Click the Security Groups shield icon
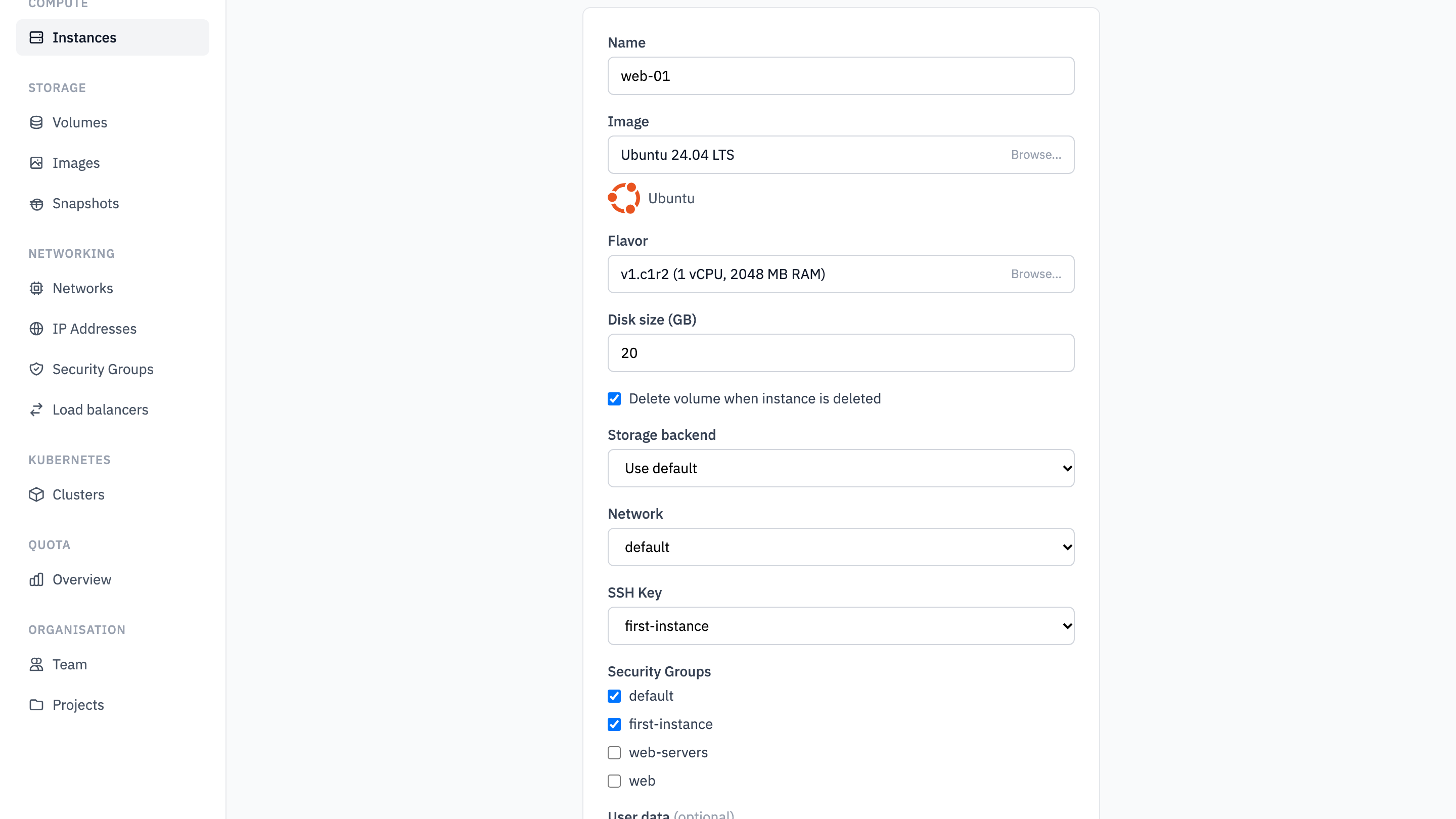Image resolution: width=1456 pixels, height=819 pixels. (36, 369)
